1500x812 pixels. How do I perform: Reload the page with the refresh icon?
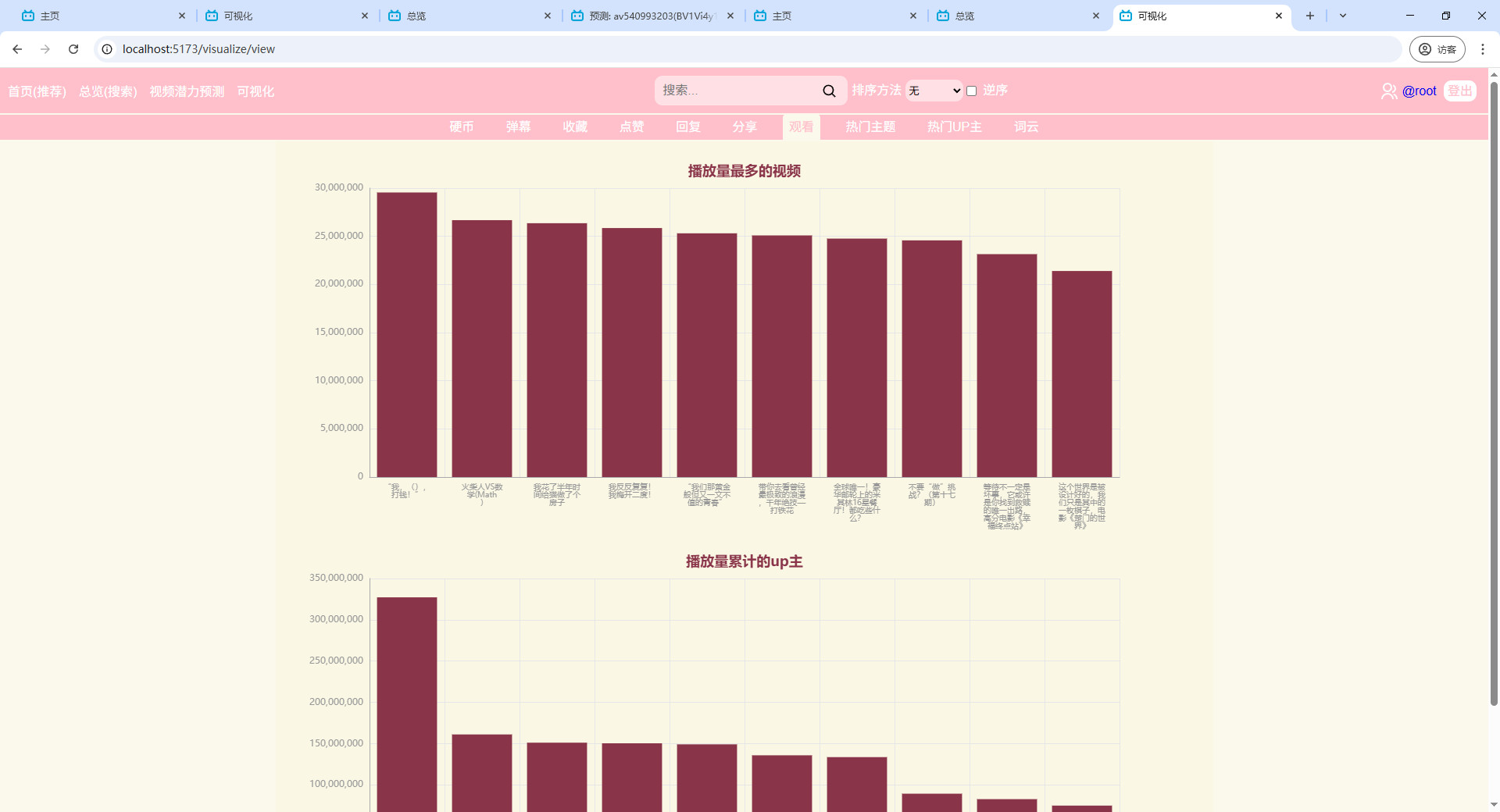[x=73, y=49]
